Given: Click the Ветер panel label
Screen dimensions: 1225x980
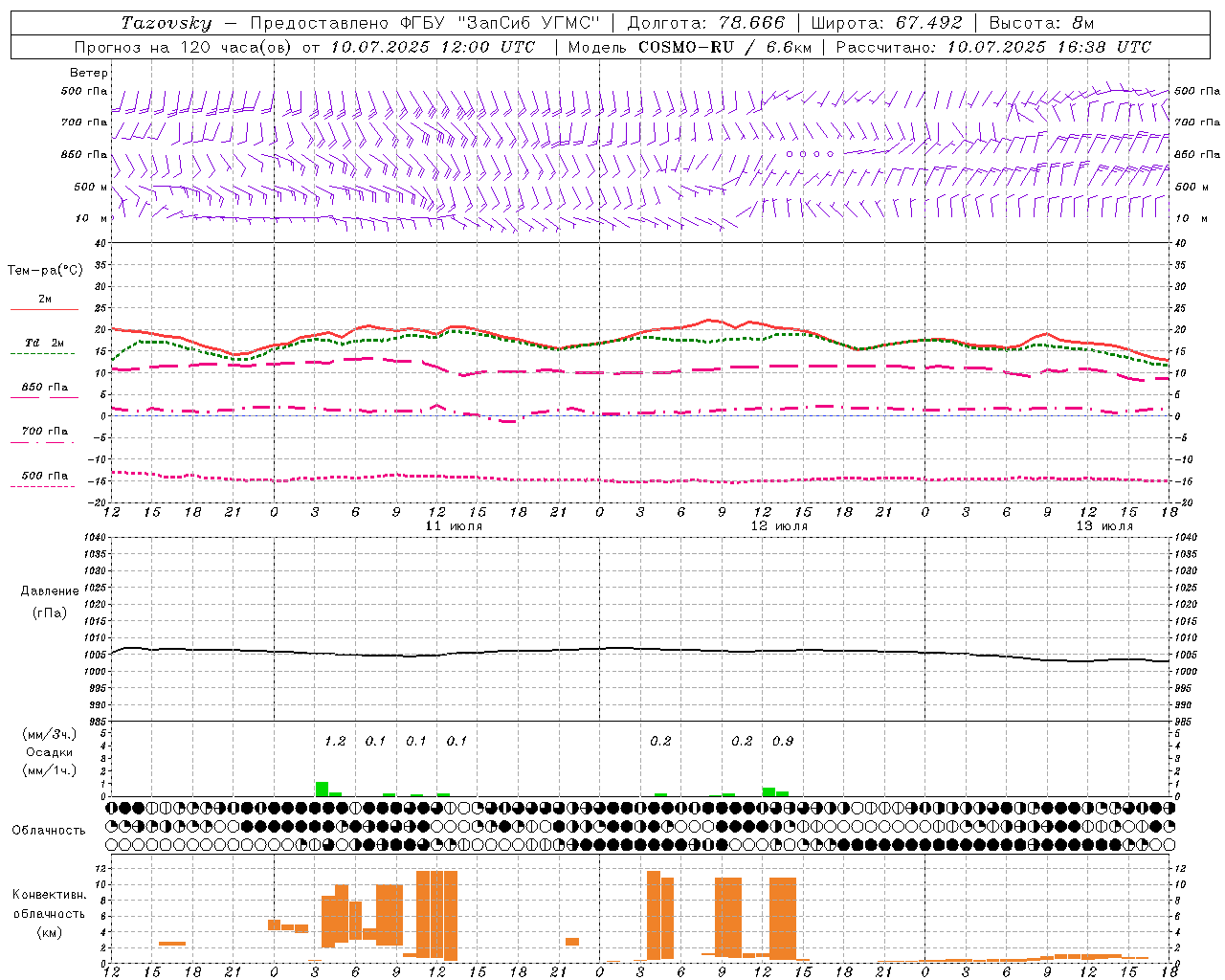Looking at the screenshot, I should pyautogui.click(x=89, y=73).
